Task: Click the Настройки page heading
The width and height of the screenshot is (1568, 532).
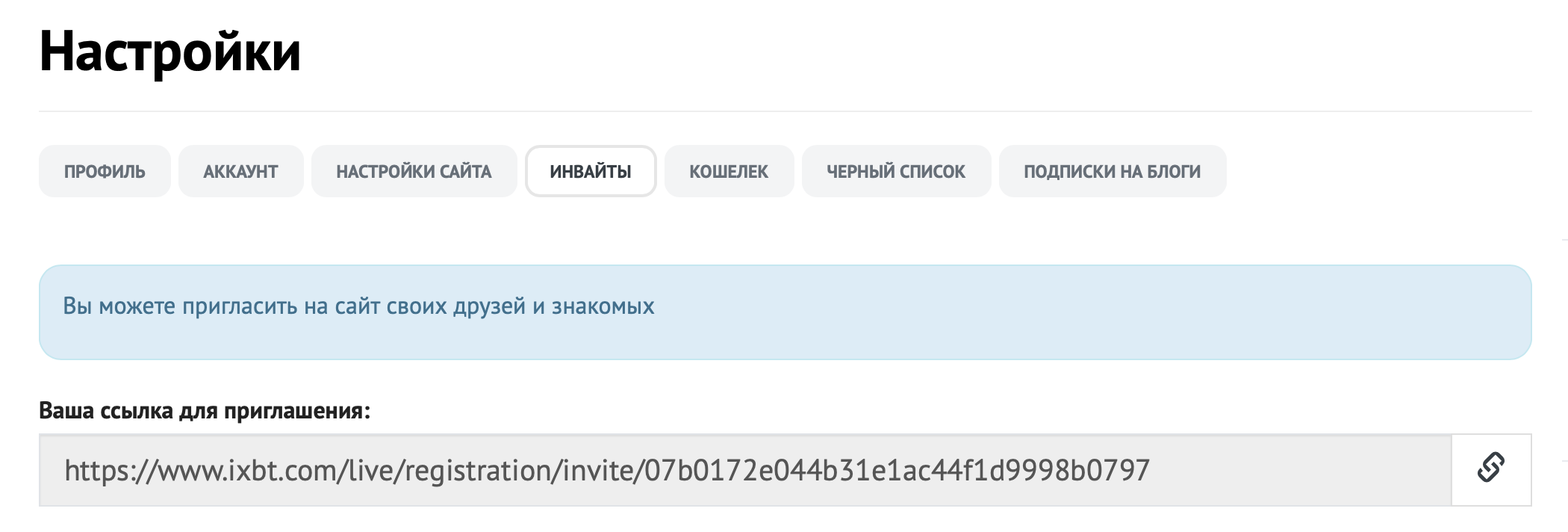Action: [170, 52]
